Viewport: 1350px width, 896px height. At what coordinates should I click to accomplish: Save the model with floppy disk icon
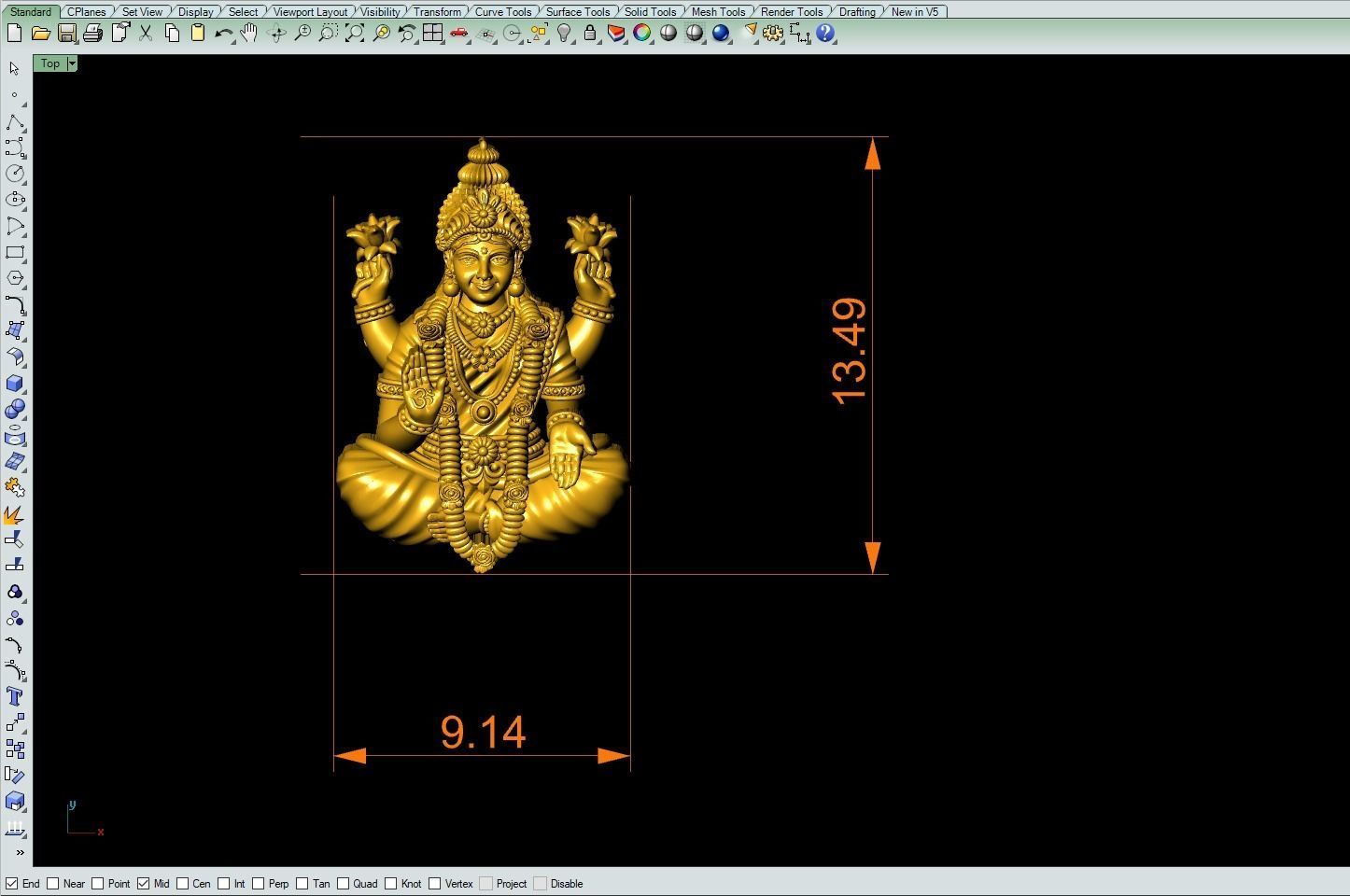click(x=66, y=33)
